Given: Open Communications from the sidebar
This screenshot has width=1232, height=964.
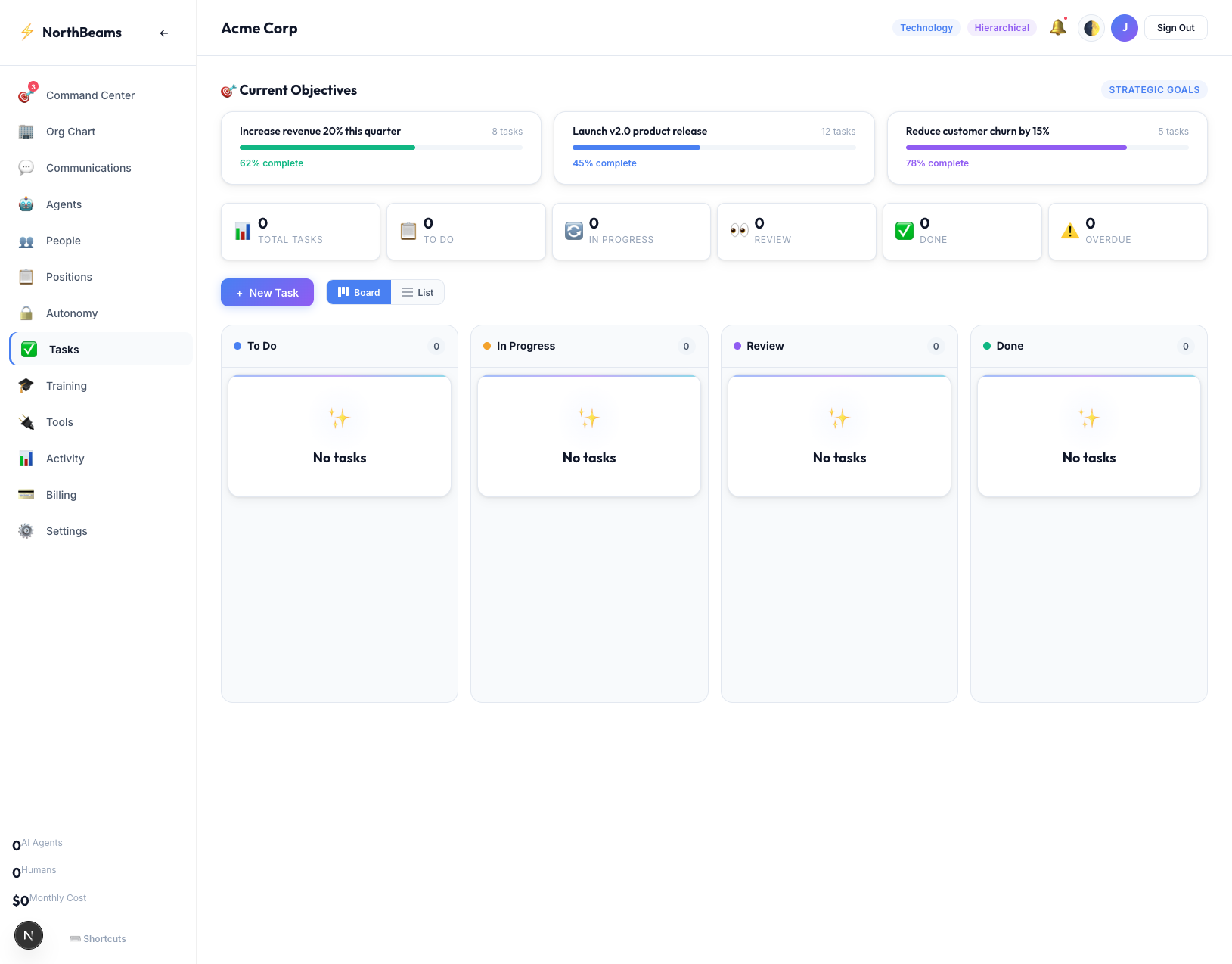Looking at the screenshot, I should coord(88,167).
